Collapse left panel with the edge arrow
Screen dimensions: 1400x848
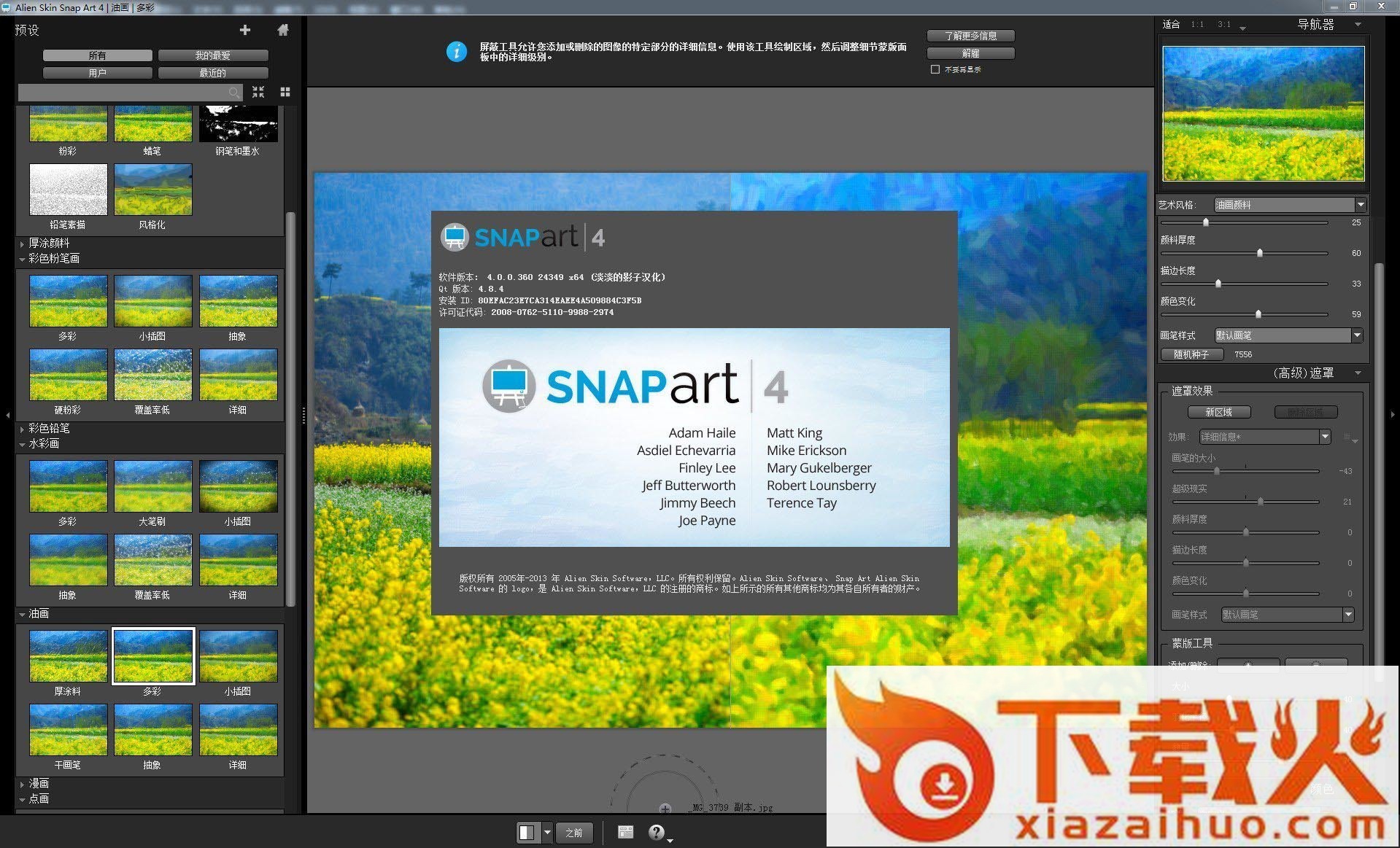tap(8, 415)
